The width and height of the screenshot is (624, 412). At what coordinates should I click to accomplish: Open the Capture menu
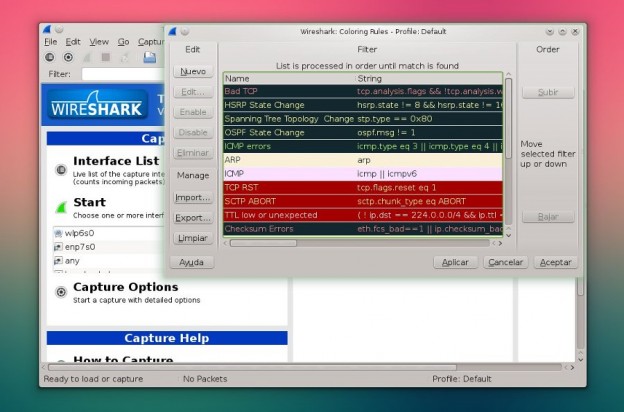pos(151,42)
